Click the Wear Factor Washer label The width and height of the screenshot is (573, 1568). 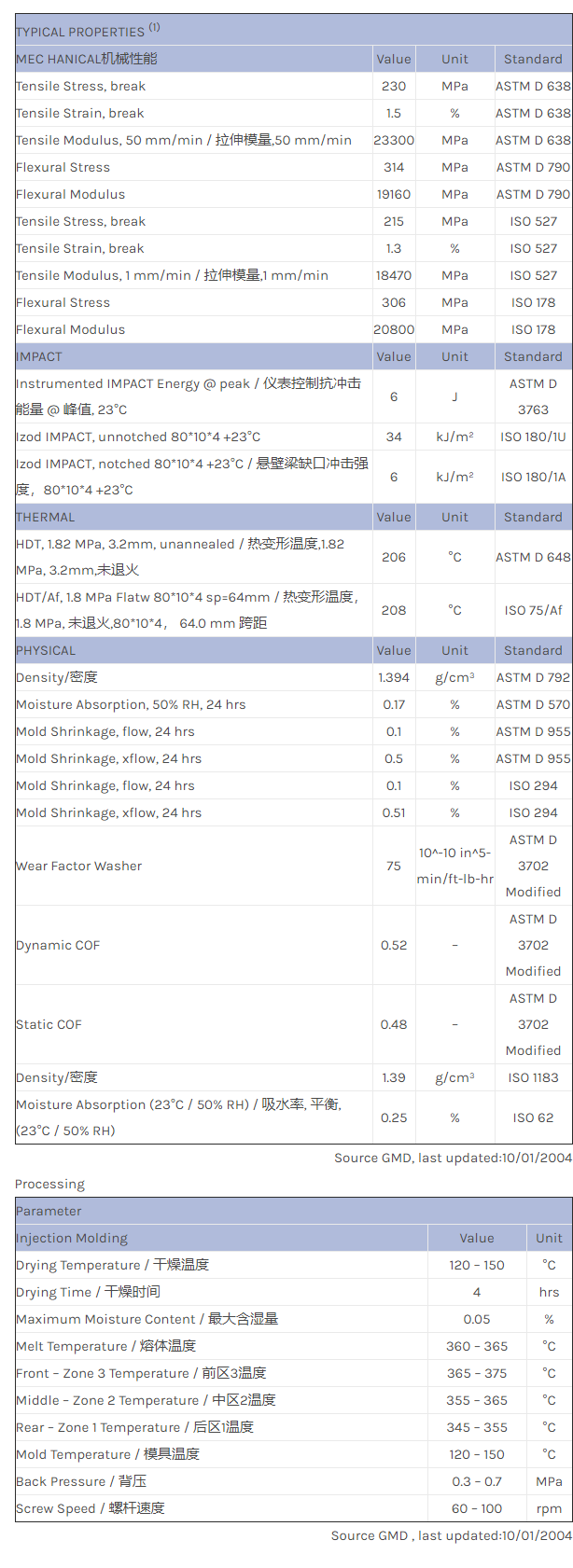tap(79, 866)
